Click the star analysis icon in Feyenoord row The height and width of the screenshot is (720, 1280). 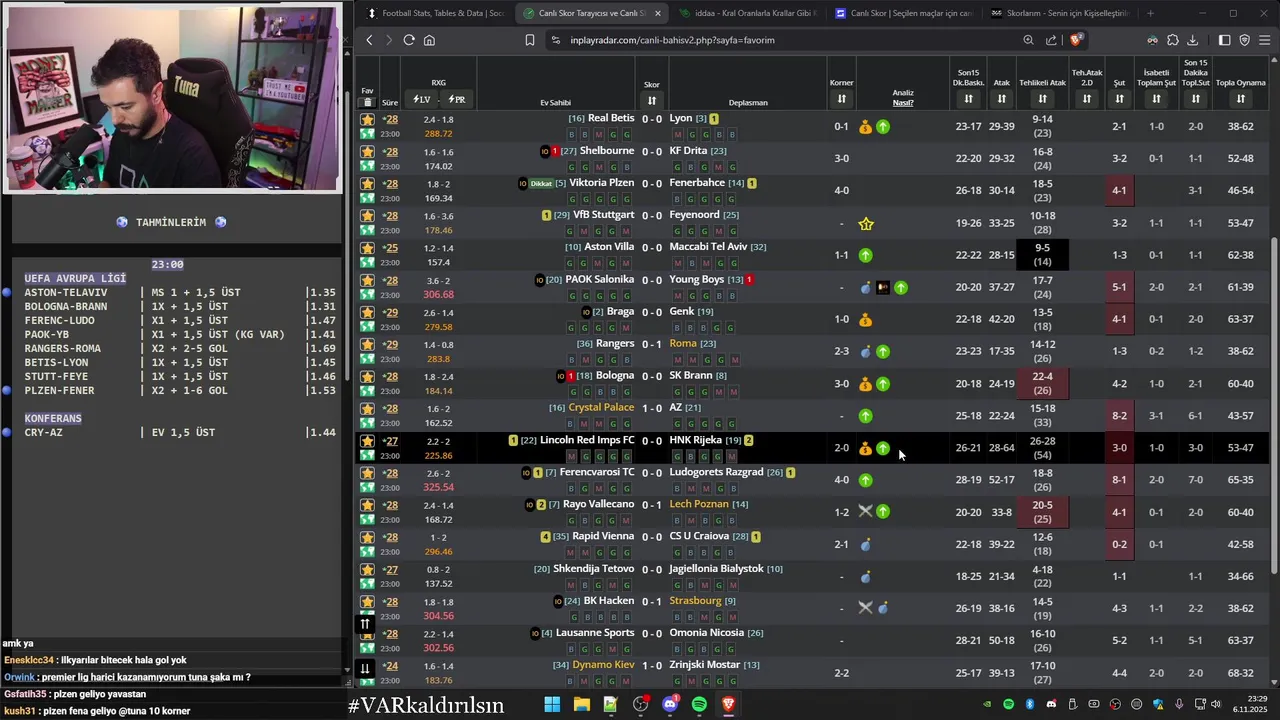point(866,223)
